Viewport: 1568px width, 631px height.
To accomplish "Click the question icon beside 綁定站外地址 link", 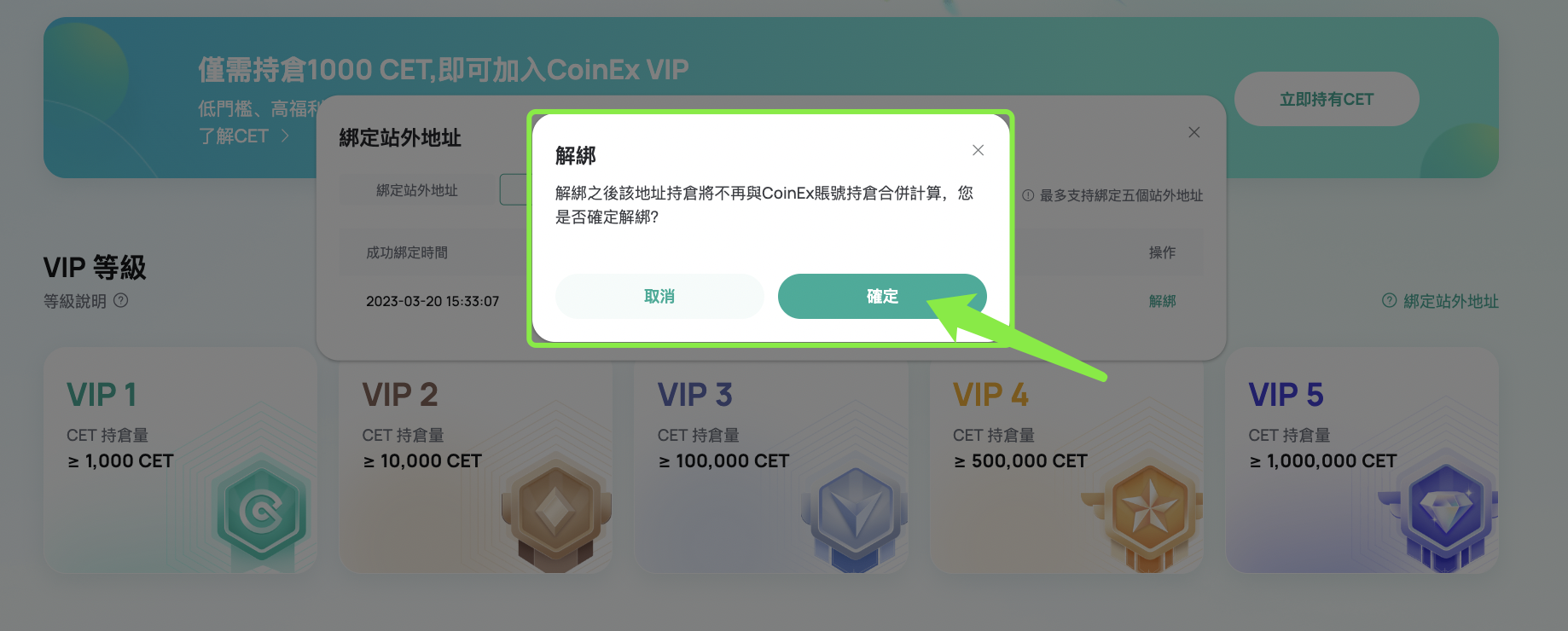I will (x=1389, y=301).
